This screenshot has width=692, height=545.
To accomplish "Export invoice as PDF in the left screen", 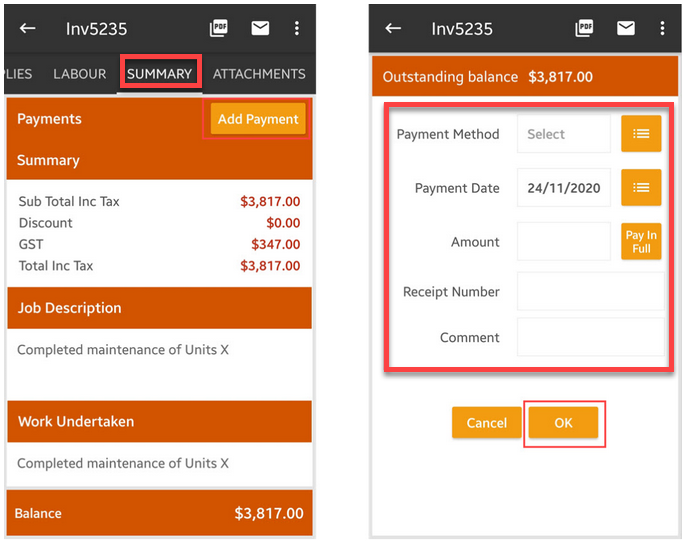I will click(x=219, y=28).
